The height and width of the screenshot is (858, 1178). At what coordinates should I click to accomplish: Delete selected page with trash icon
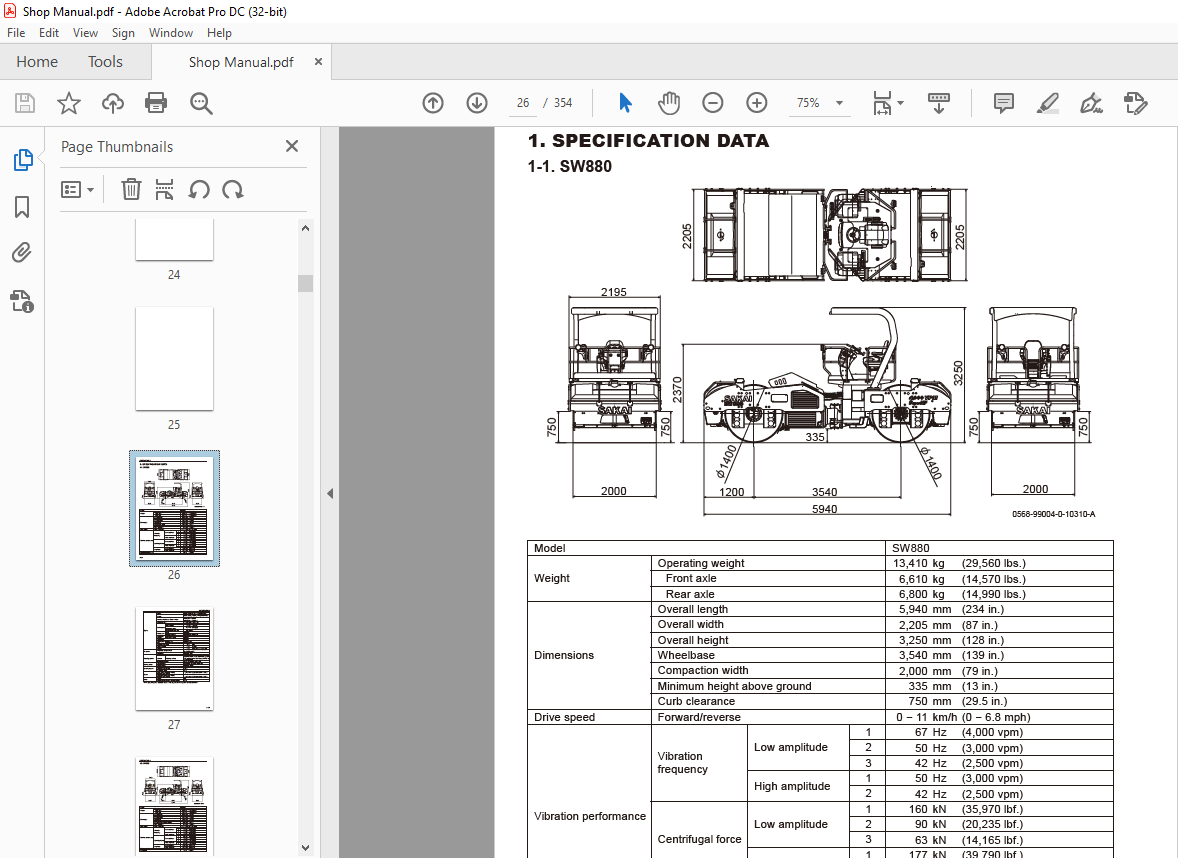(x=131, y=189)
